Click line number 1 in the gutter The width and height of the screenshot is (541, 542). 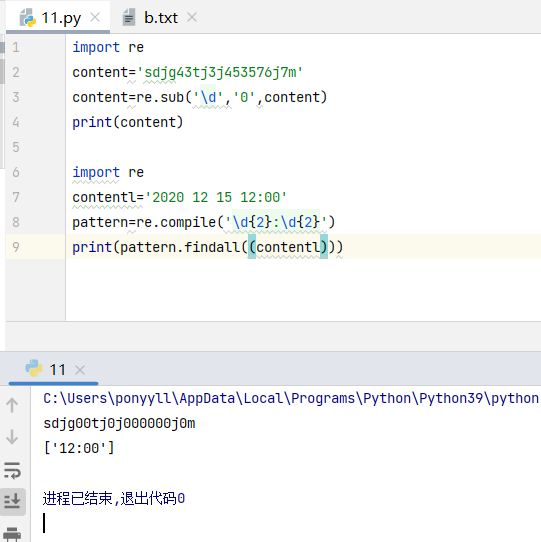[x=16, y=47]
